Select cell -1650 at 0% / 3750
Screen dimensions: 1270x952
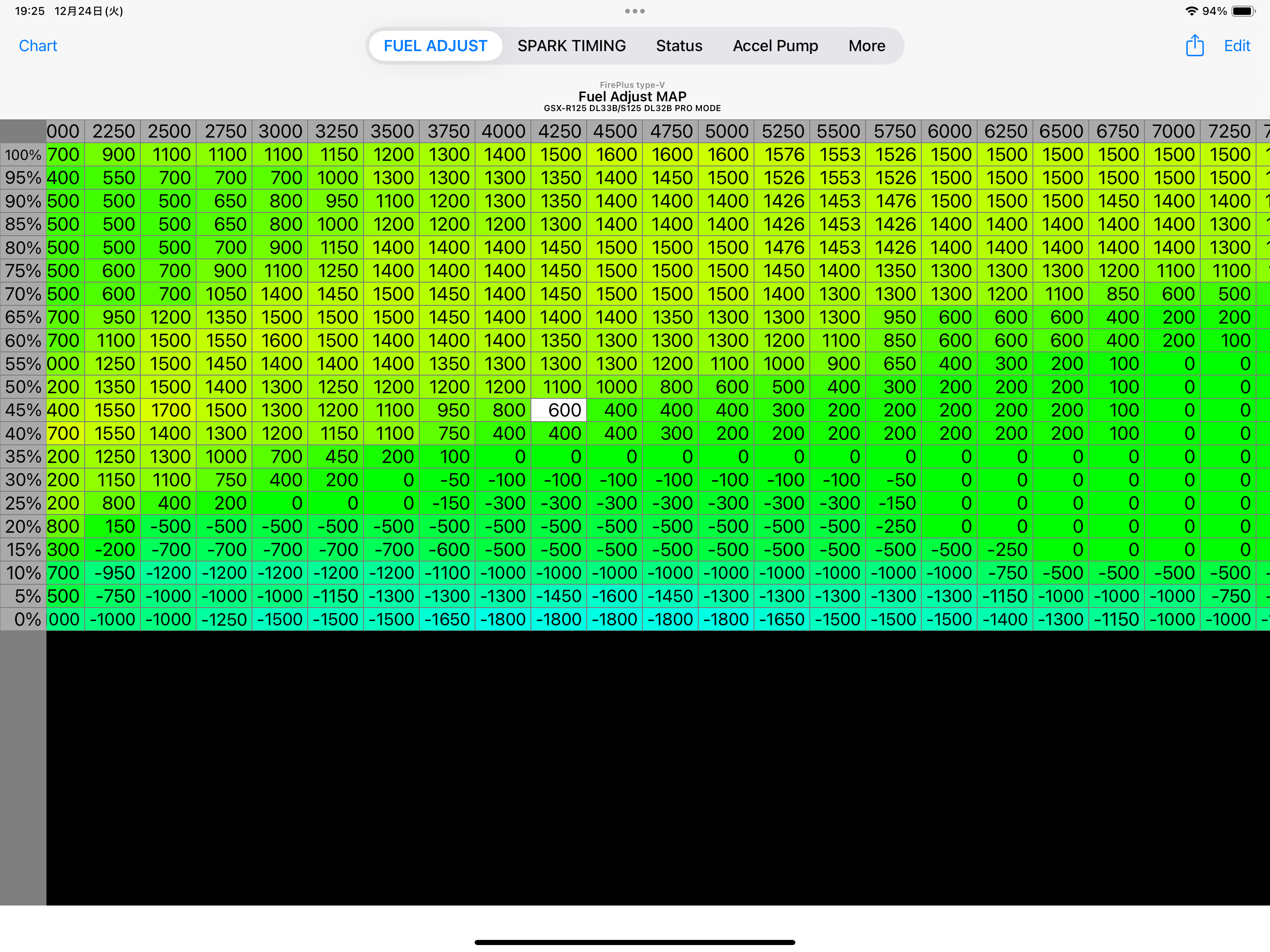[447, 619]
